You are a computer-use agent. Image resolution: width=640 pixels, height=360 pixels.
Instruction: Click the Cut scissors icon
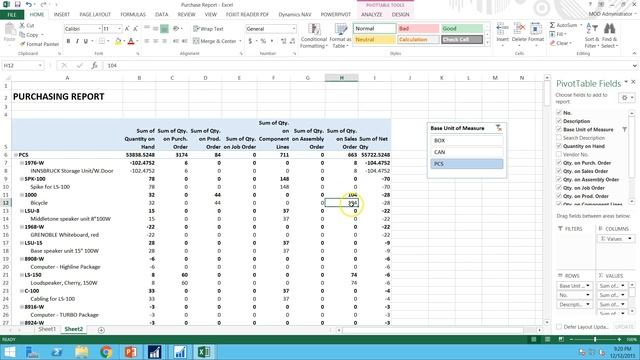pos(22,25)
